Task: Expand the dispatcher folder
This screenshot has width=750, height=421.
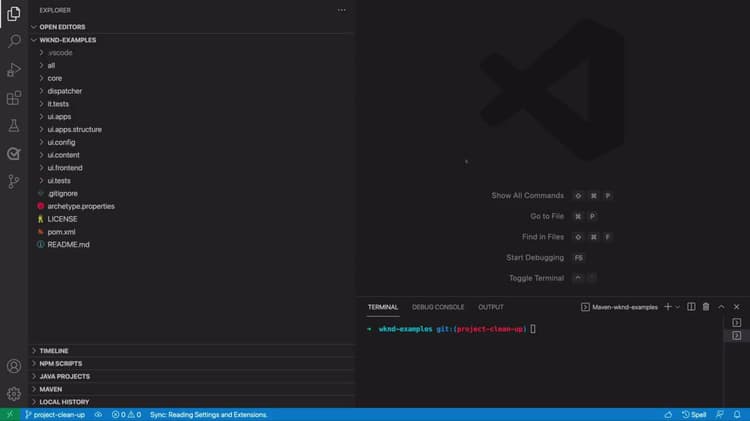Action: [x=191, y=91]
